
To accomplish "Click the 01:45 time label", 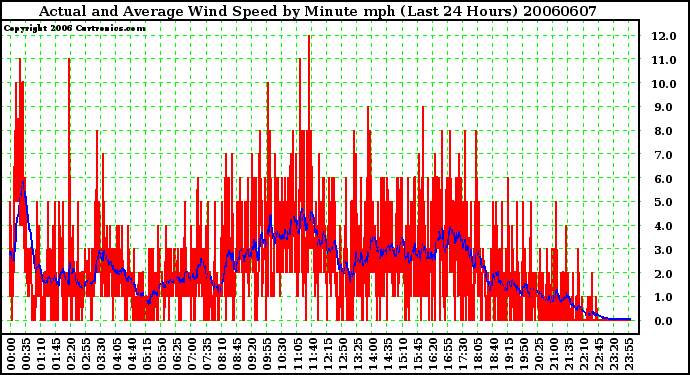I will [56, 354].
